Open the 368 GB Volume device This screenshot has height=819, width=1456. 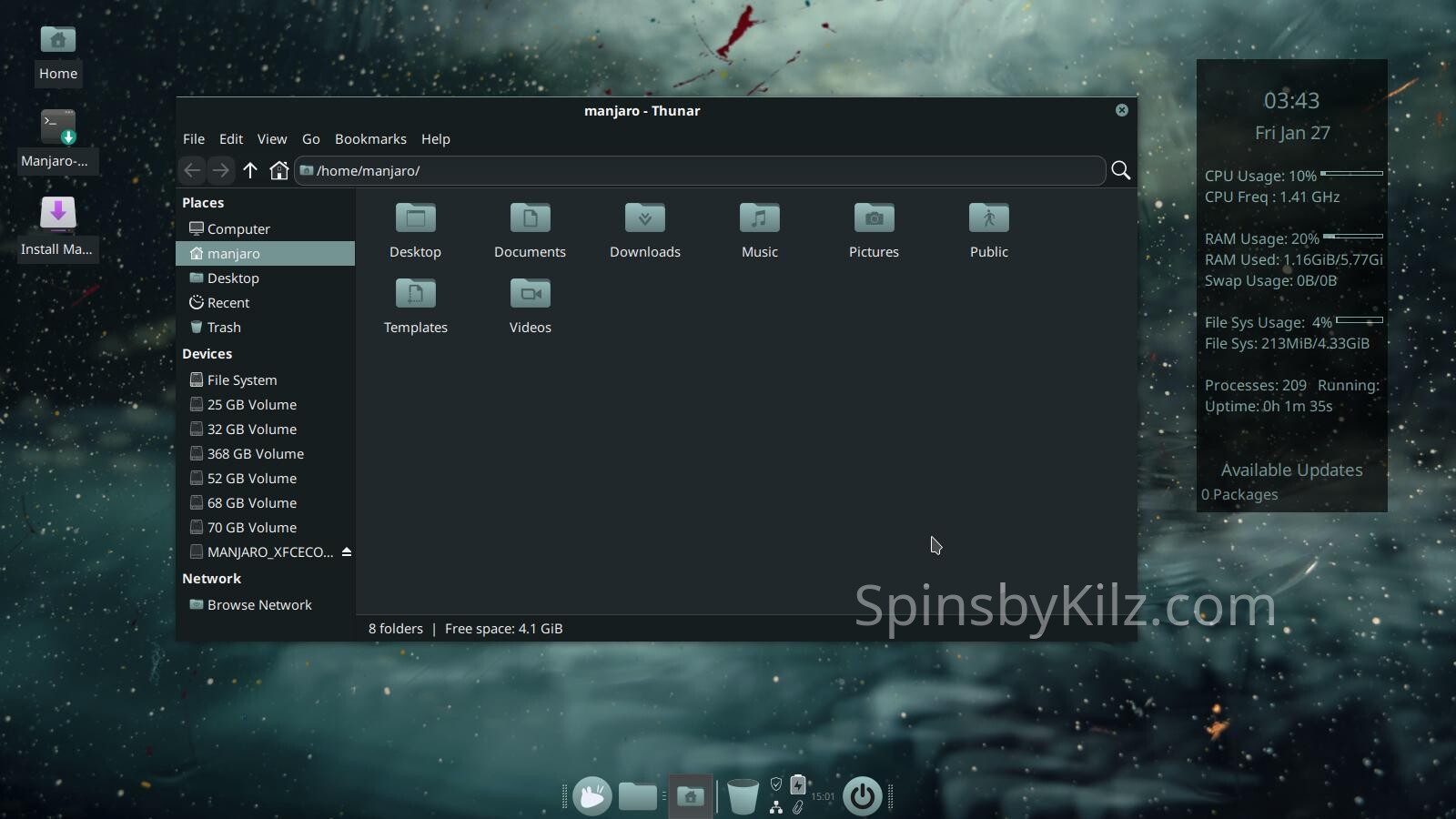[255, 454]
